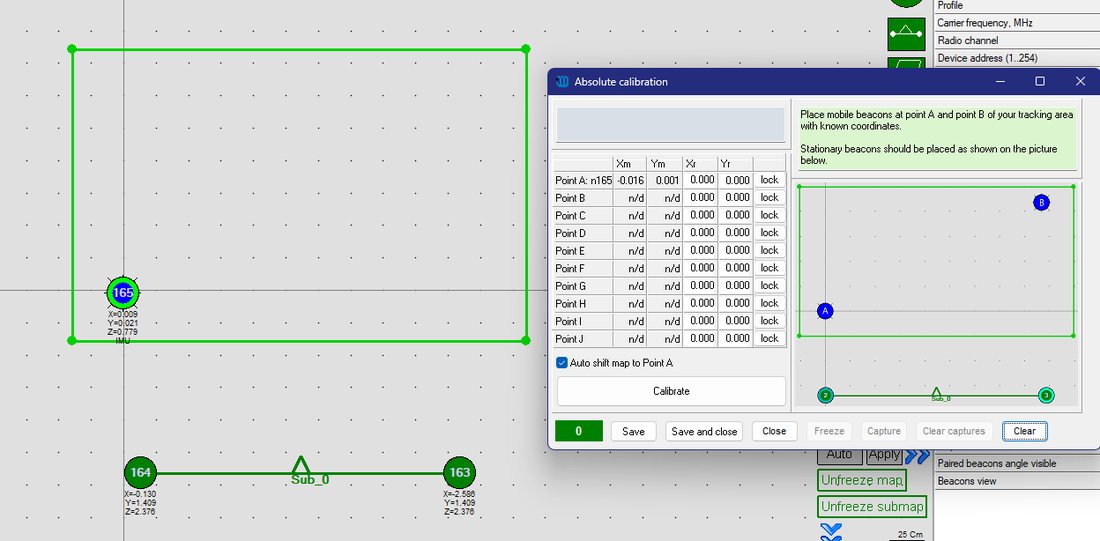Viewport: 1100px width, 541px height.
Task: Click the Close button next to Save and close
Action: coord(774,431)
